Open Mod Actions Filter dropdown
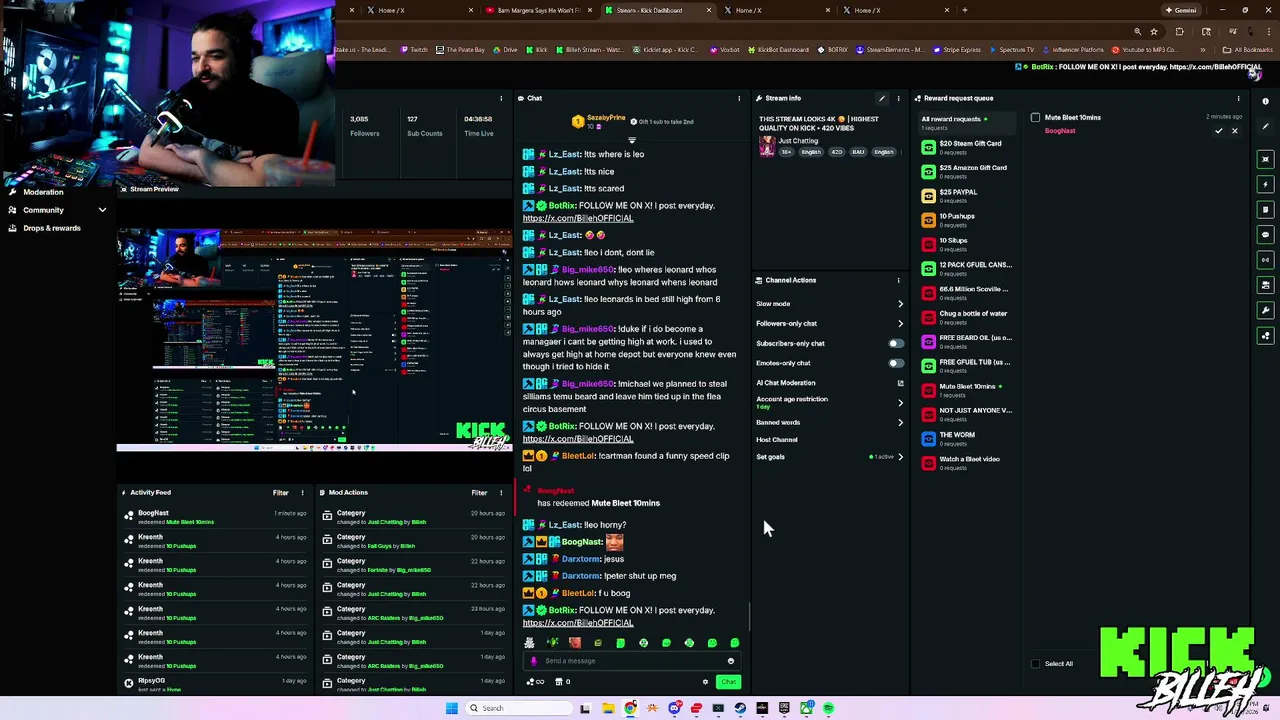 coord(479,492)
